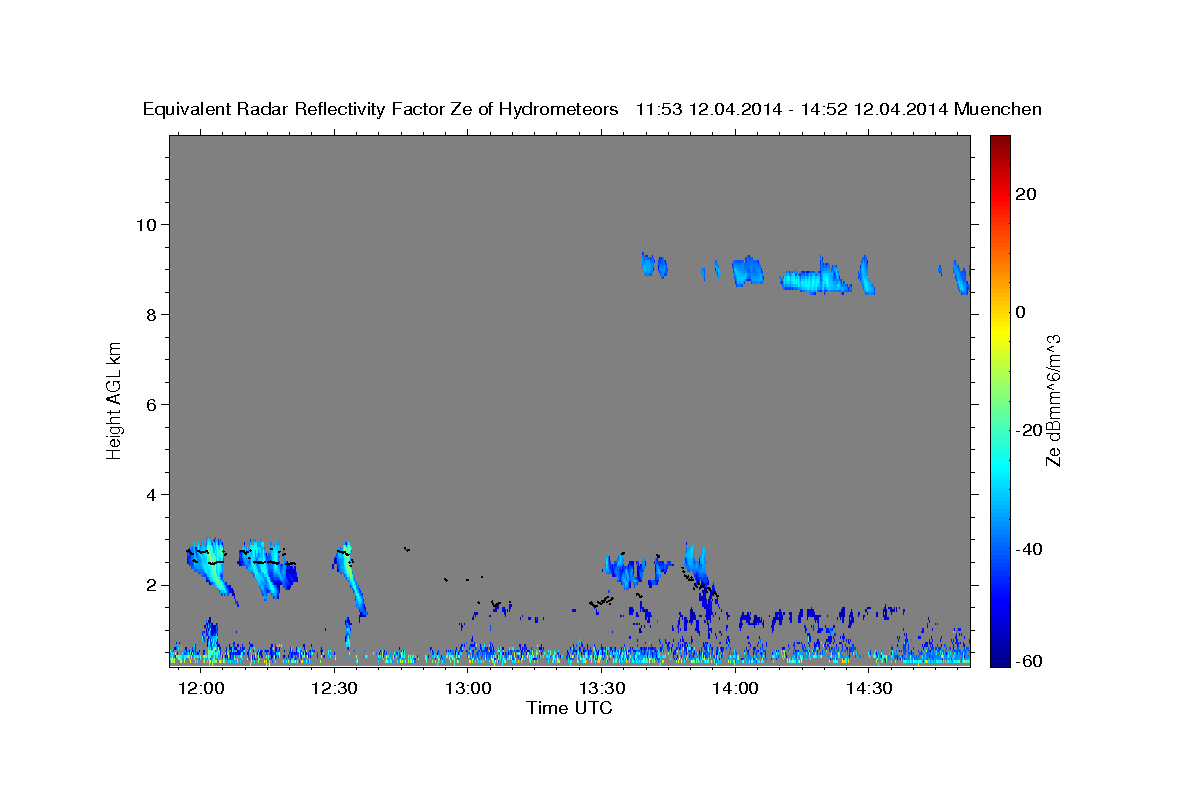Click the '12:30' time tick label
This screenshot has width=1200, height=800.
tap(335, 689)
